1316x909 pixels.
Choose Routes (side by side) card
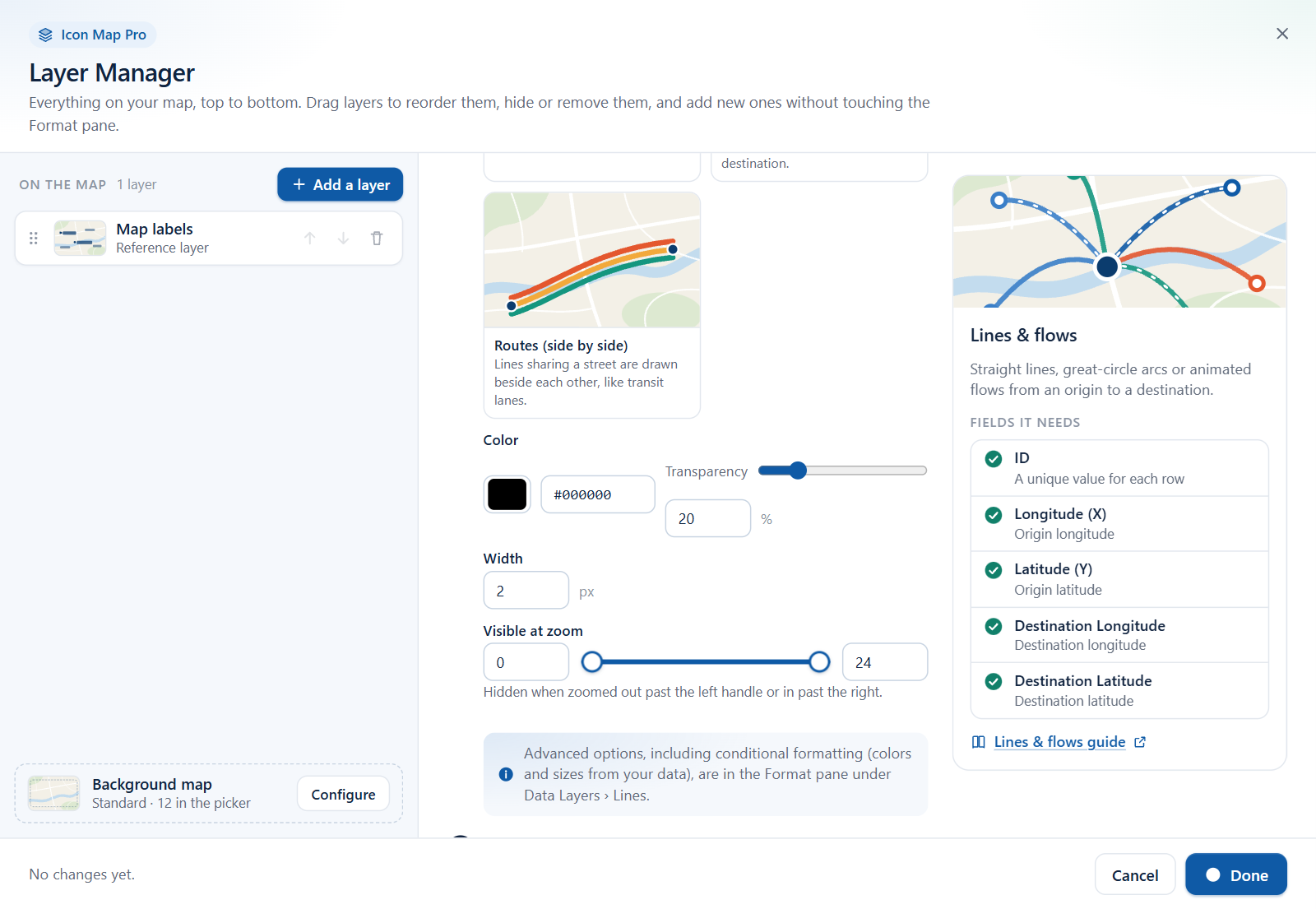[592, 305]
